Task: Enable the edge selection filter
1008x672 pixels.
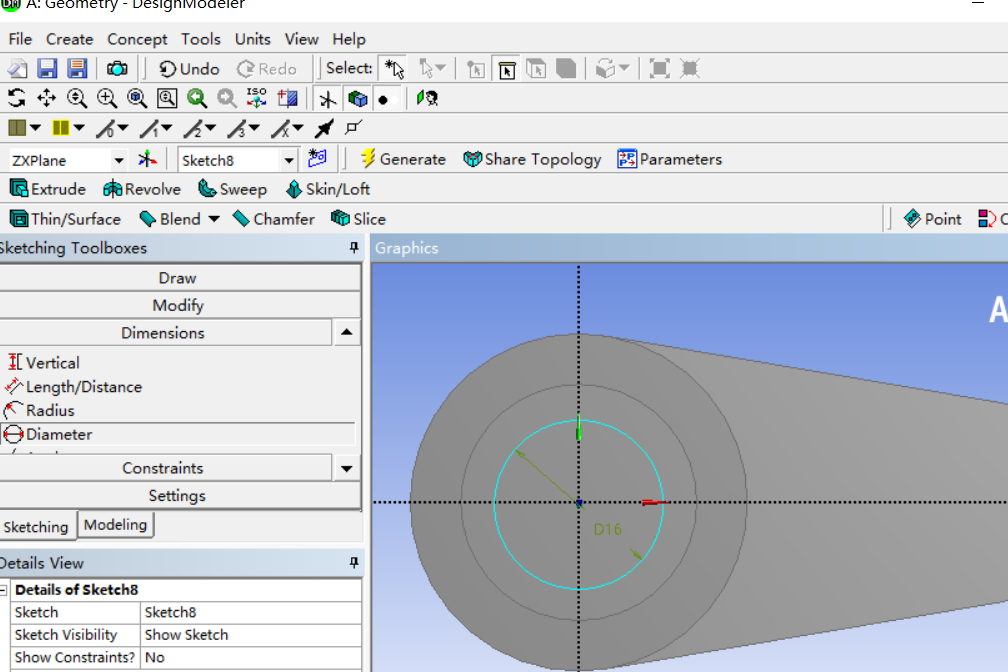Action: coord(507,68)
